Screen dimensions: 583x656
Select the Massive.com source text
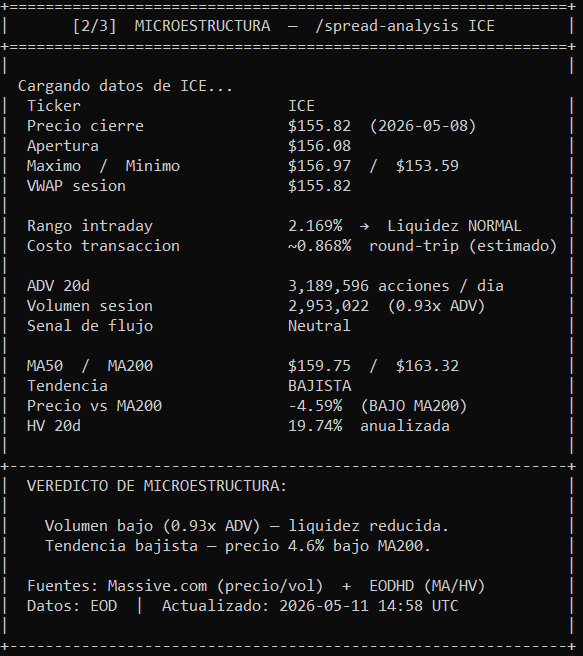(157, 586)
